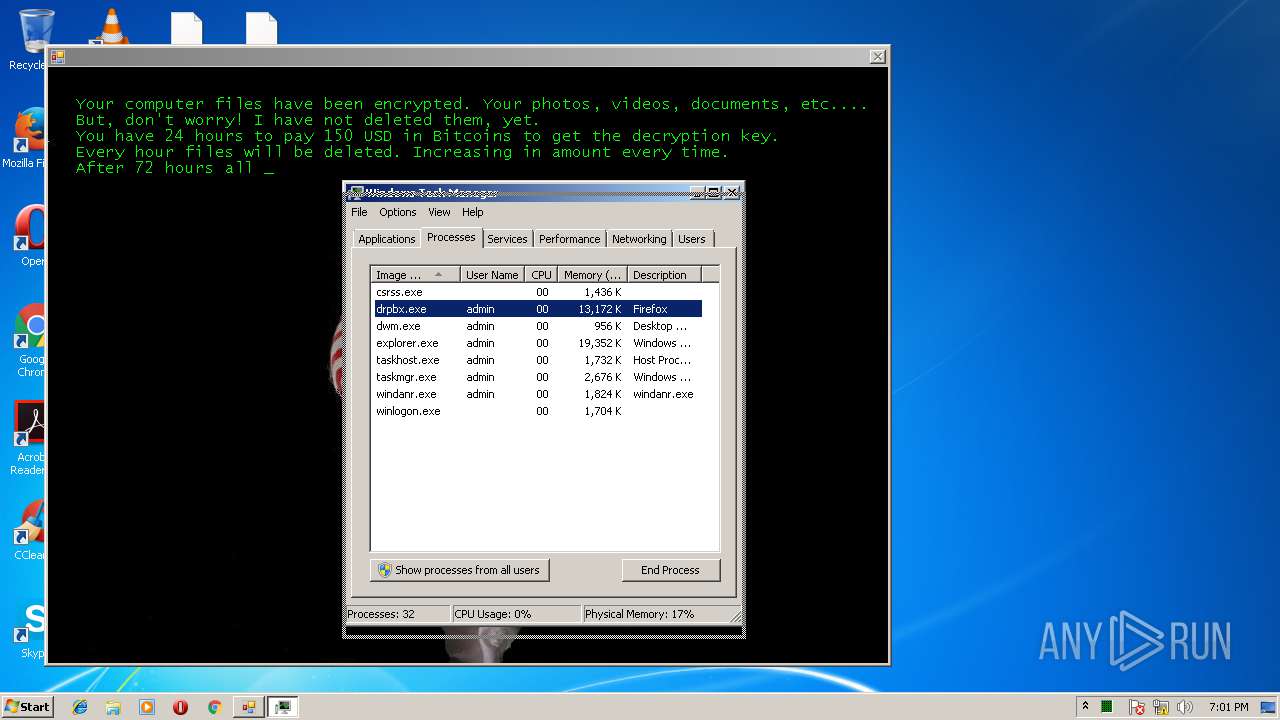
Task: Click Show processes from all users
Action: click(x=460, y=570)
